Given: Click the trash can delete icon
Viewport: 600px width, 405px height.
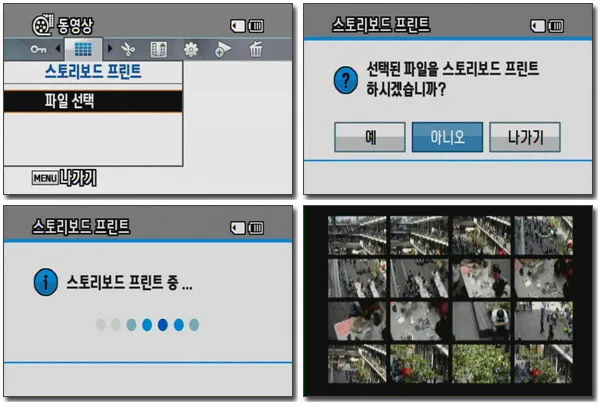Looking at the screenshot, I should coord(256,48).
